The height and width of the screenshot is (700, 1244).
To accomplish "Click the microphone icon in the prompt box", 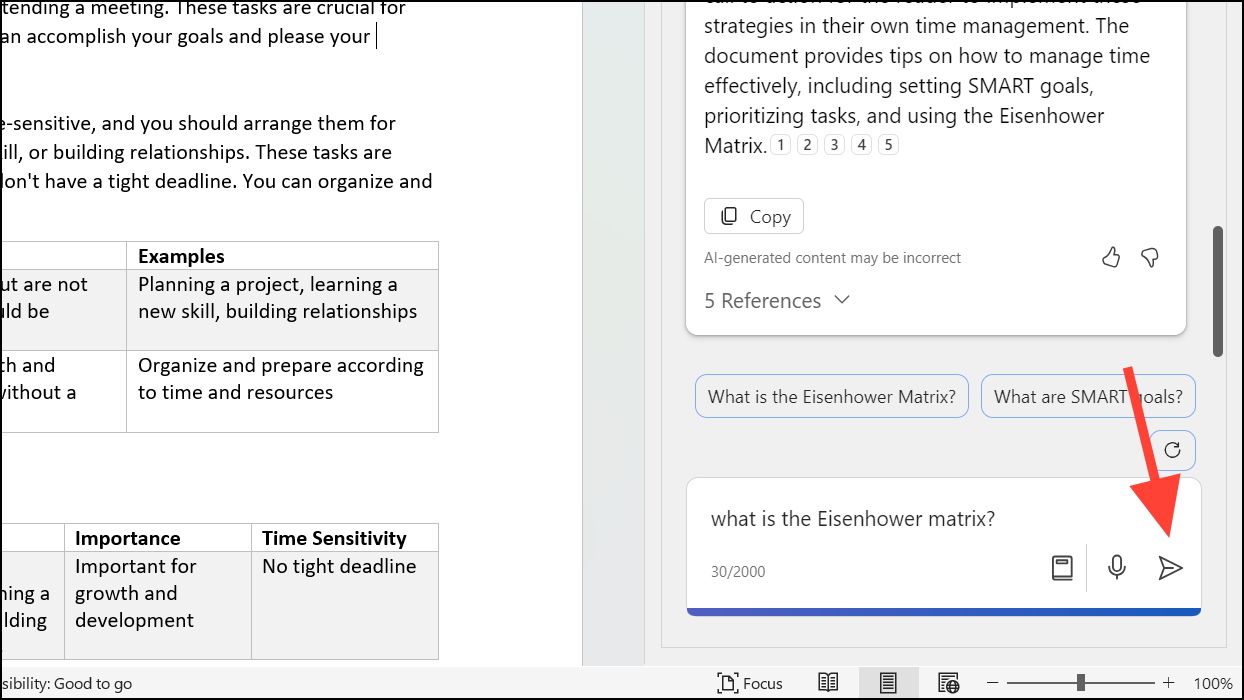I will [x=1117, y=568].
